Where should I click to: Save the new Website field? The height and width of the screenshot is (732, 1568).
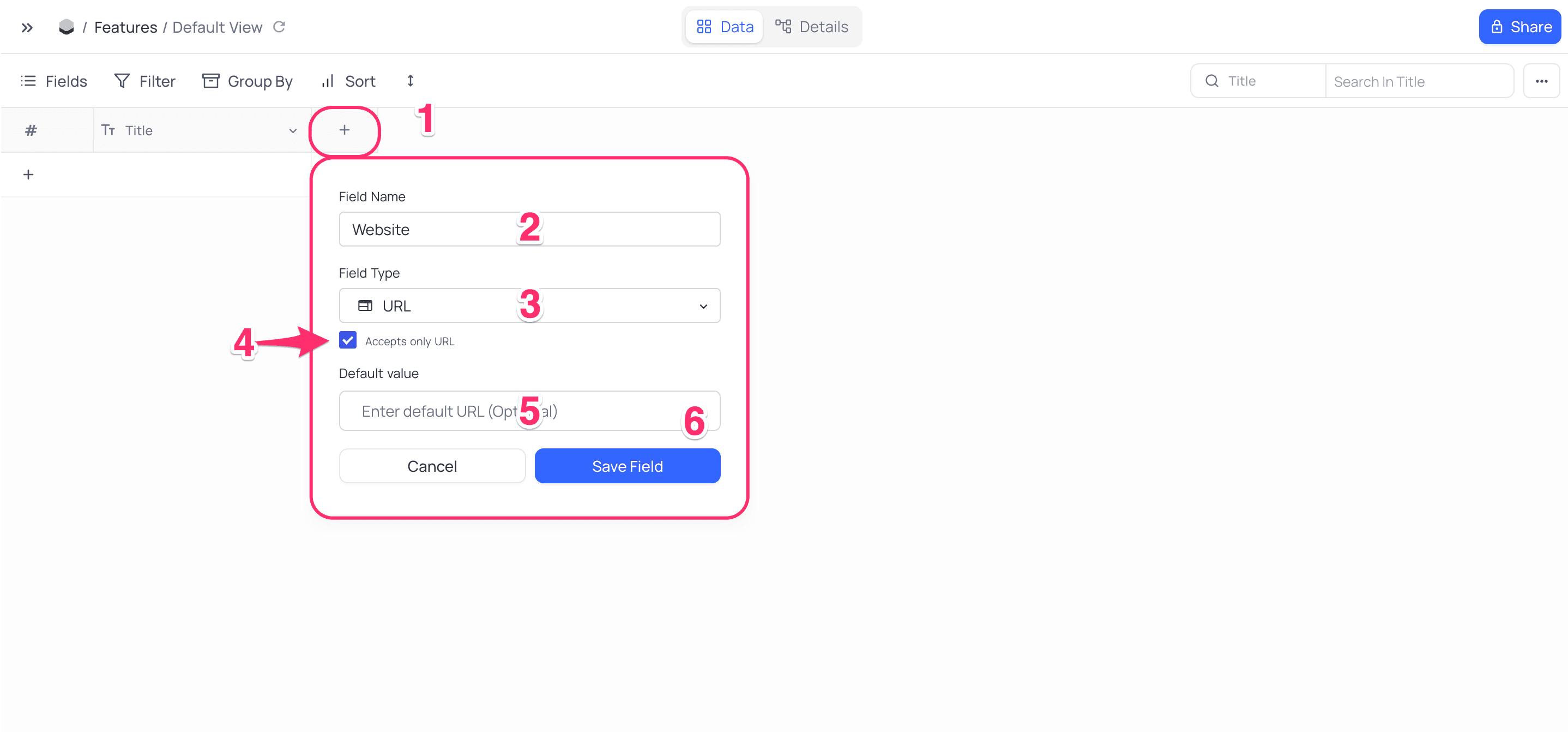tap(628, 466)
